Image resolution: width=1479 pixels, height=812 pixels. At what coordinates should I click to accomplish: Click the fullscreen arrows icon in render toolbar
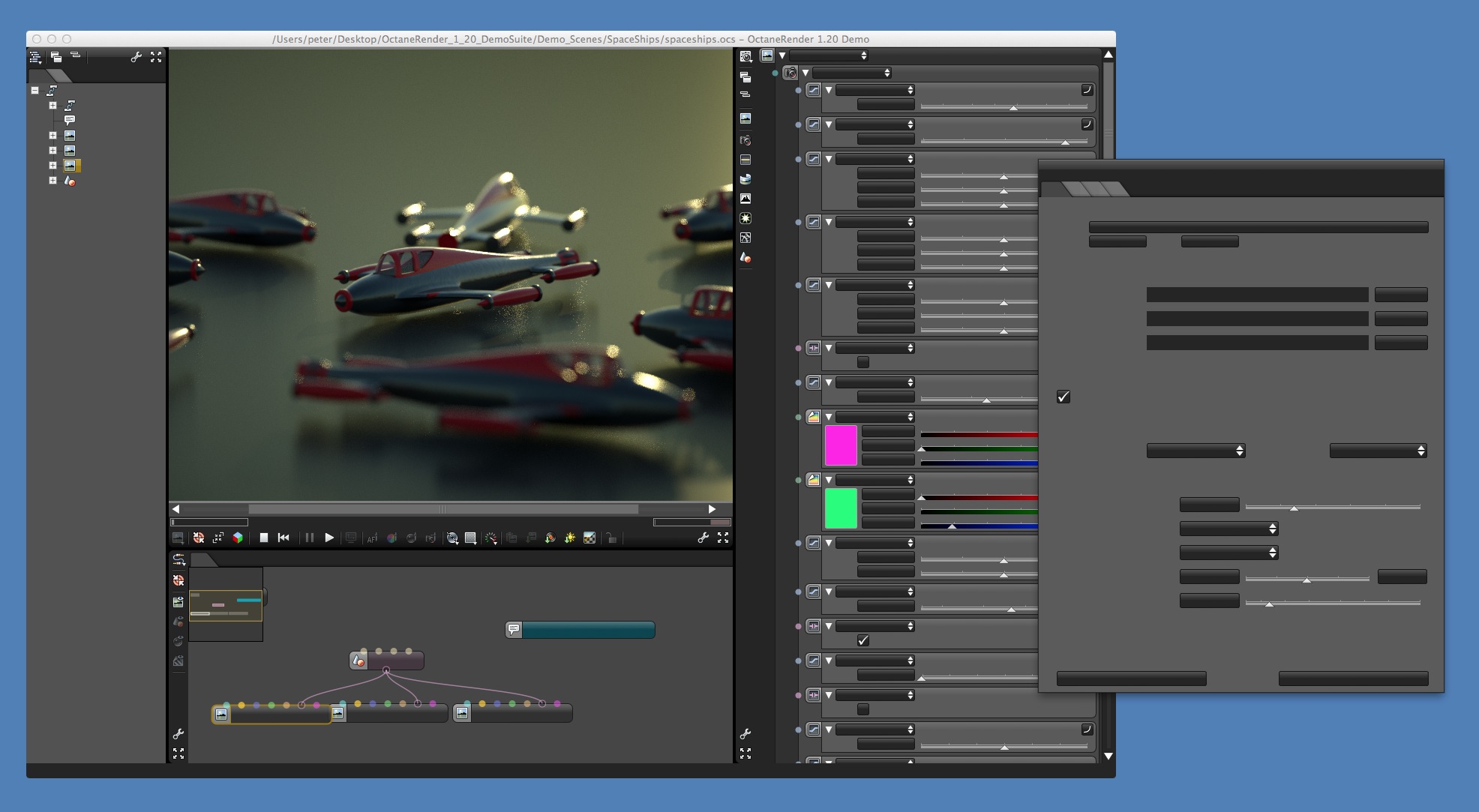click(x=723, y=538)
